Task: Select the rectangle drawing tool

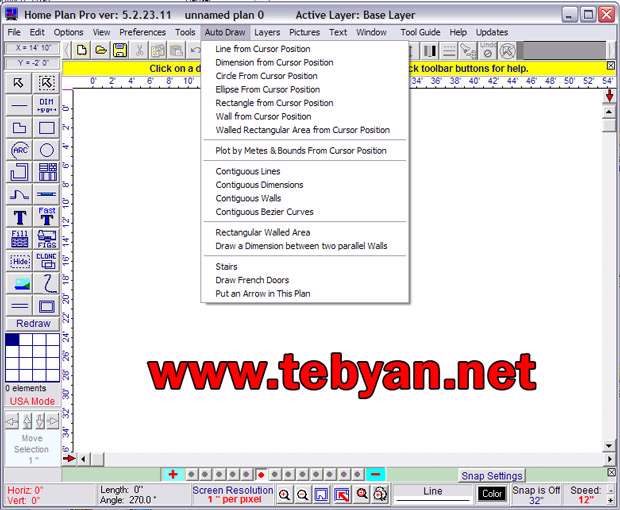Action: (x=46, y=128)
